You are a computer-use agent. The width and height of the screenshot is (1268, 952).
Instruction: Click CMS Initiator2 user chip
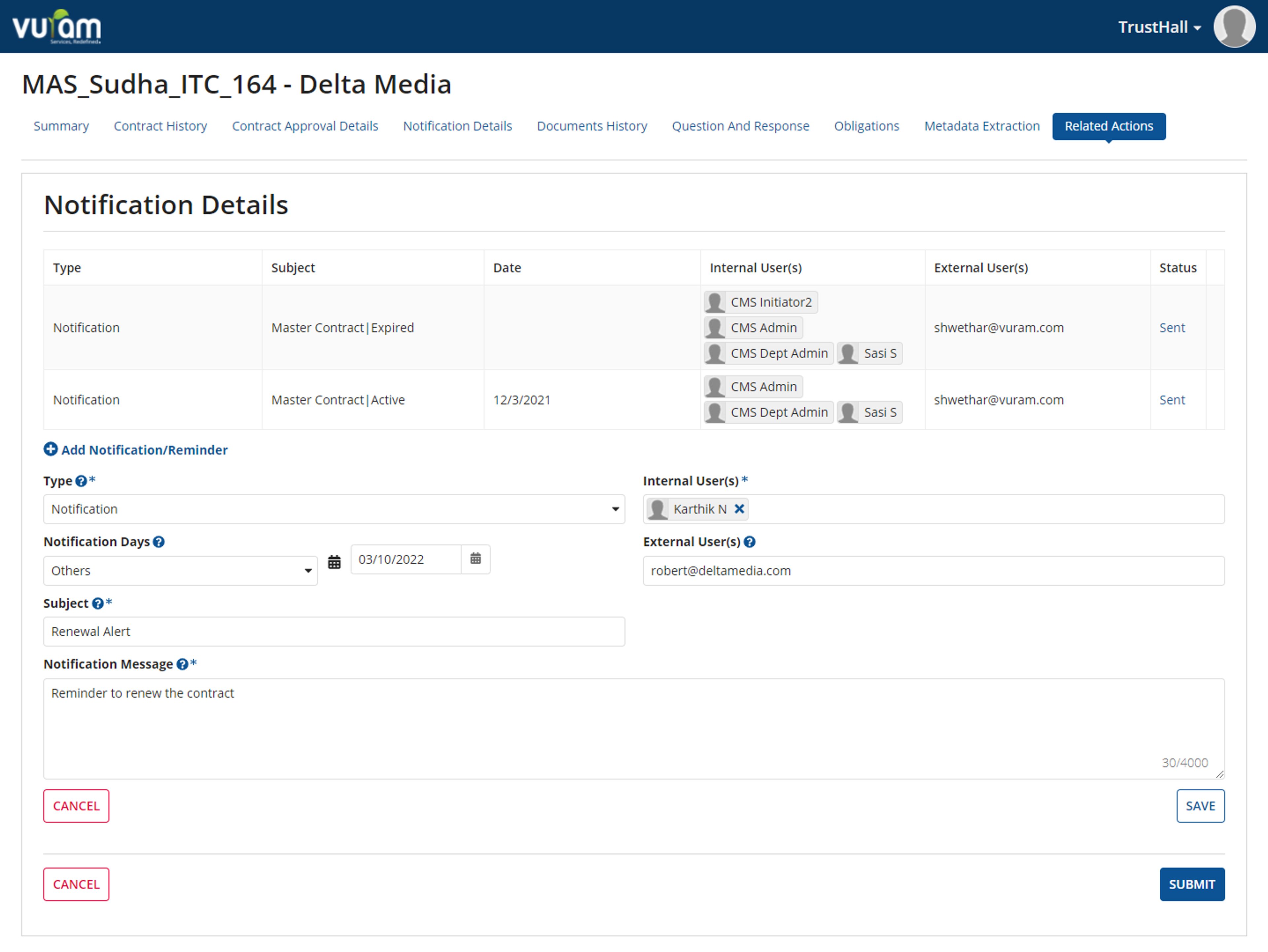[761, 302]
